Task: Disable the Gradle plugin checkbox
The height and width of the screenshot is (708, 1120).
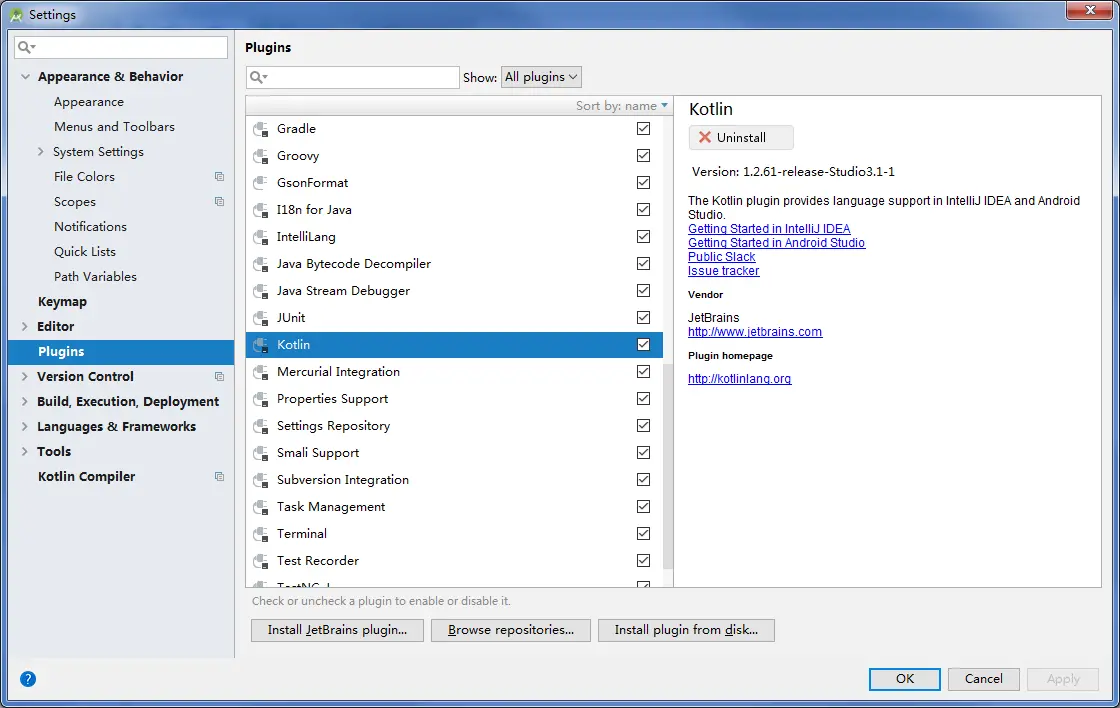Action: [x=644, y=129]
